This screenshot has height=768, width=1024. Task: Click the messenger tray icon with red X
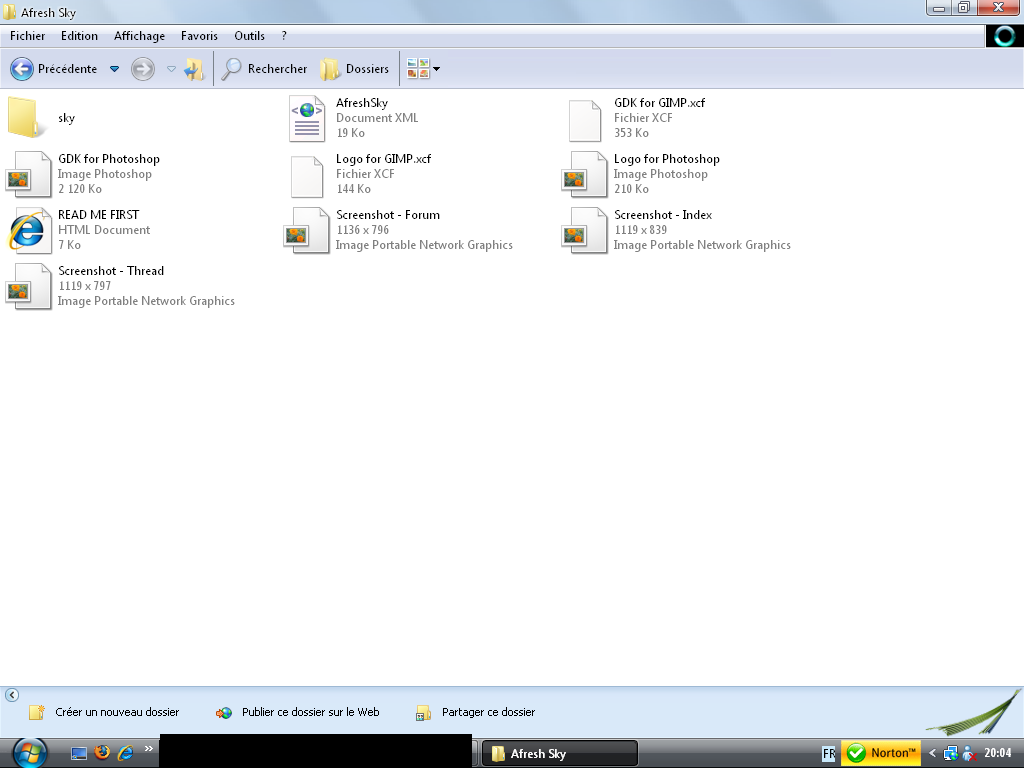click(970, 754)
